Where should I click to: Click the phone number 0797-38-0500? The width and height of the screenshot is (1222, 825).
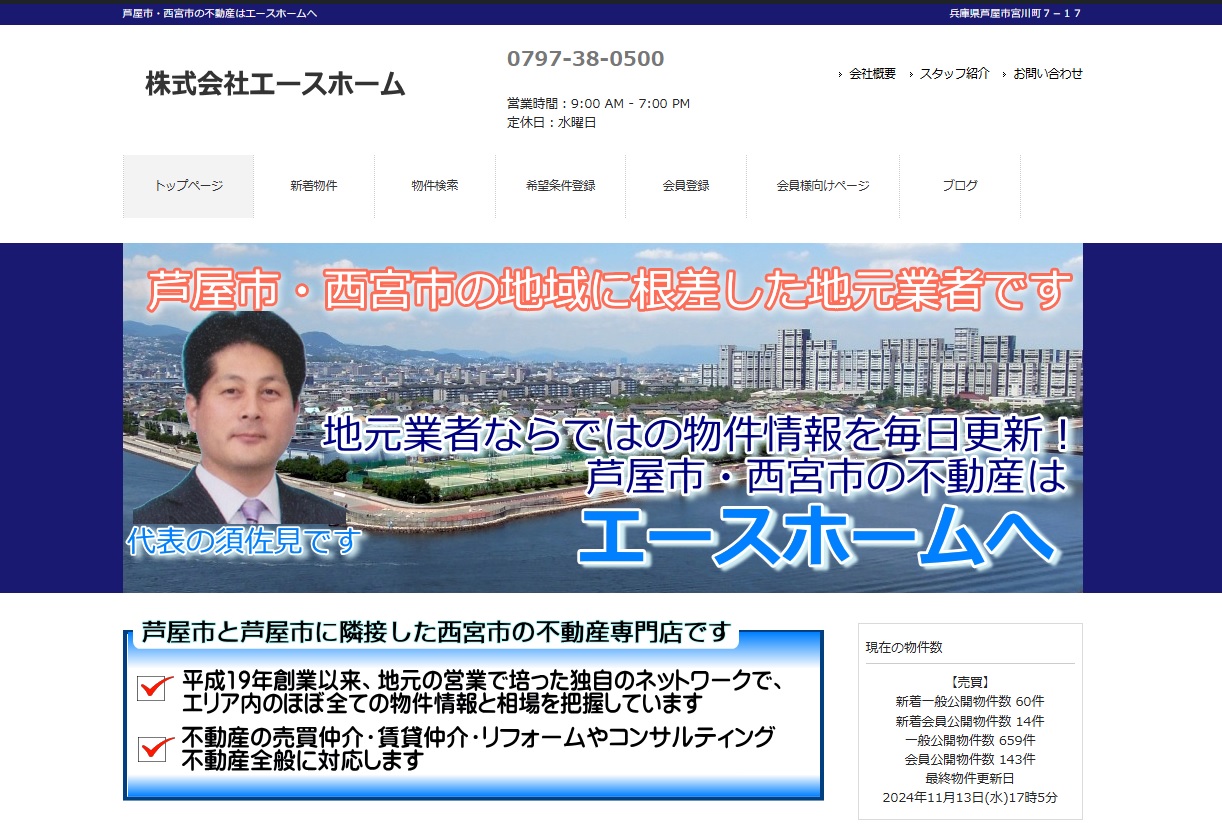point(585,59)
